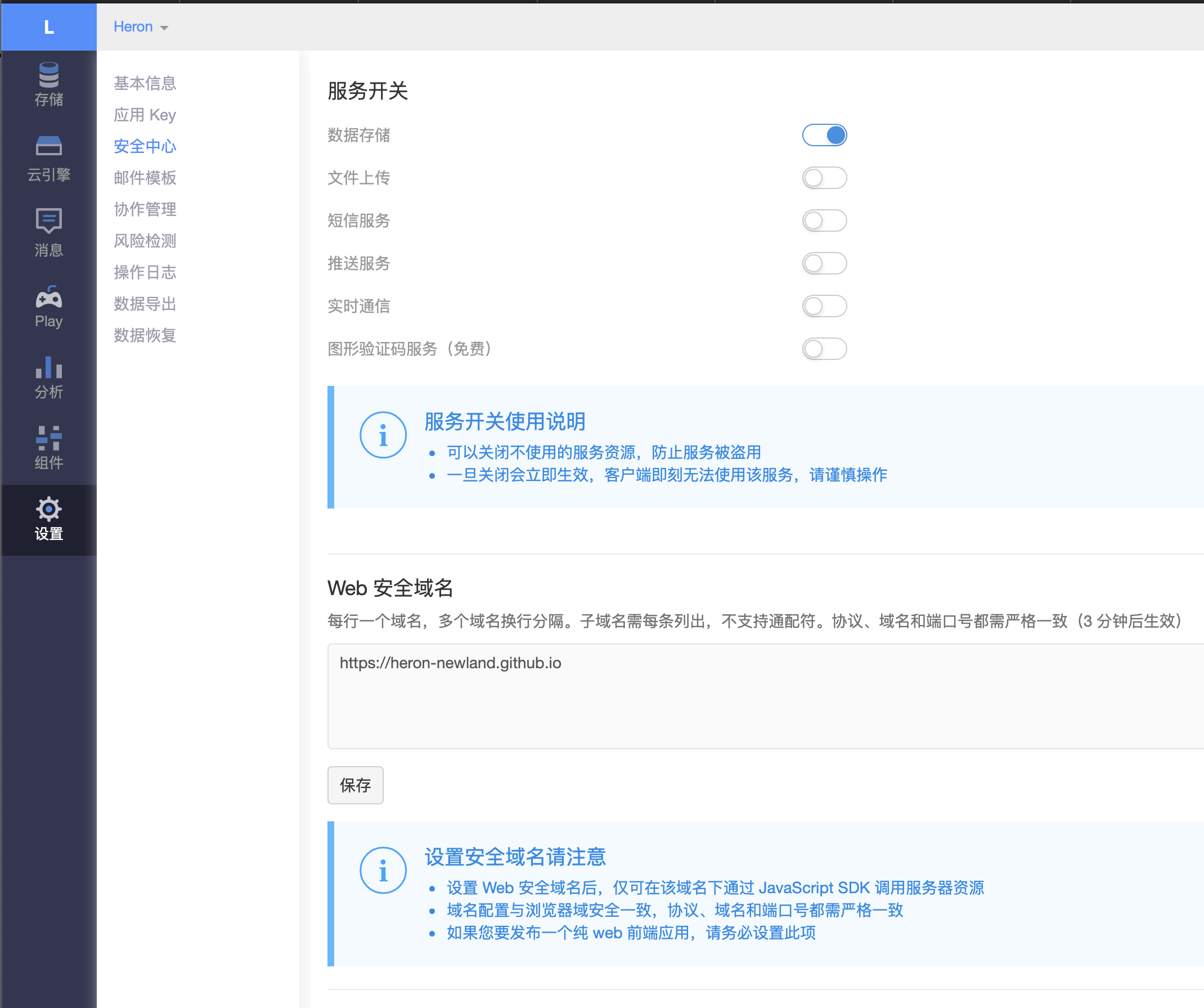This screenshot has height=1008, width=1204.
Task: Click the 数据存储 label
Action: (x=359, y=135)
